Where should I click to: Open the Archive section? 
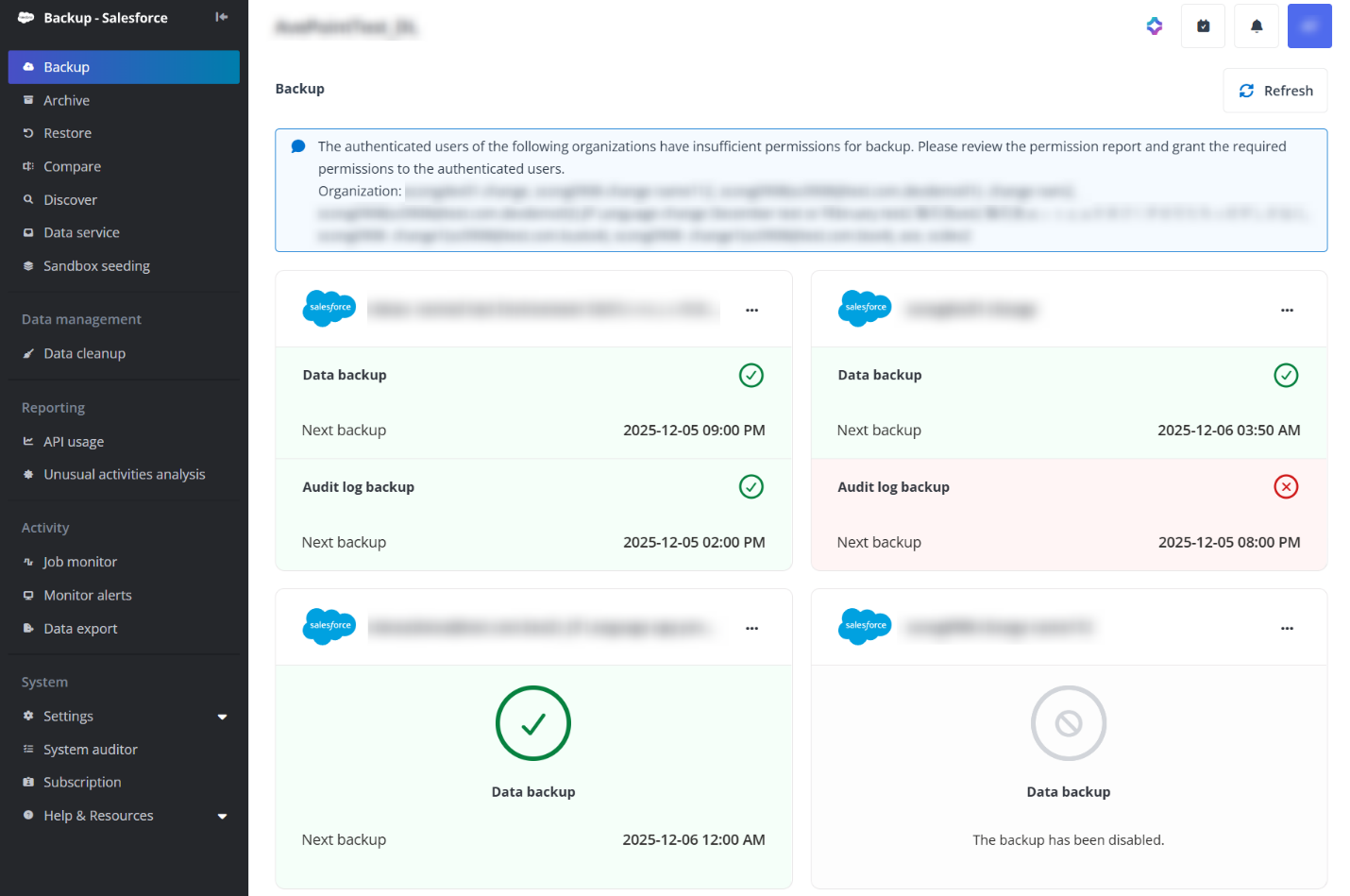(x=67, y=99)
